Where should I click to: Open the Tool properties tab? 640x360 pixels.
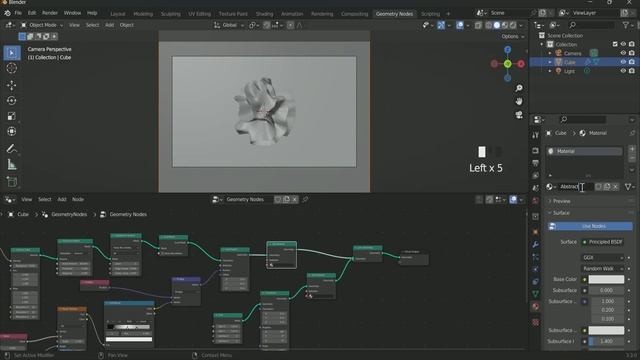pyautogui.click(x=536, y=135)
